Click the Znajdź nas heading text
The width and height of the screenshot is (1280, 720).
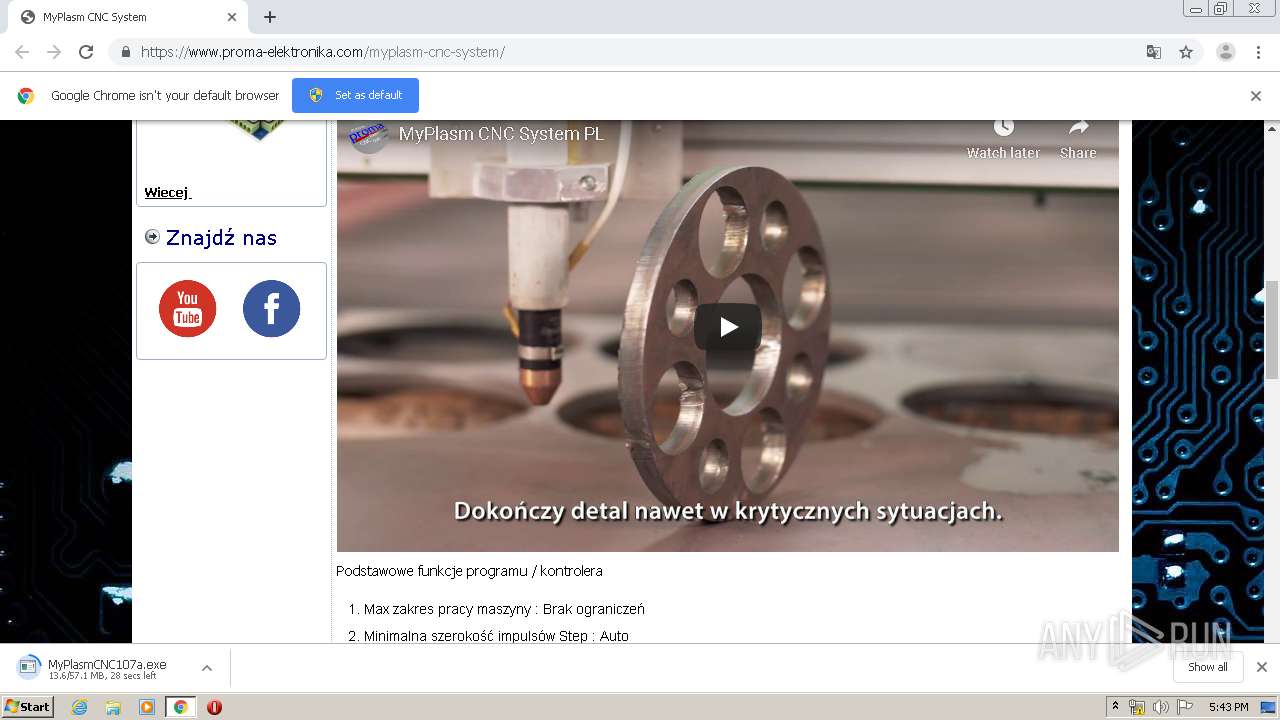[221, 237]
